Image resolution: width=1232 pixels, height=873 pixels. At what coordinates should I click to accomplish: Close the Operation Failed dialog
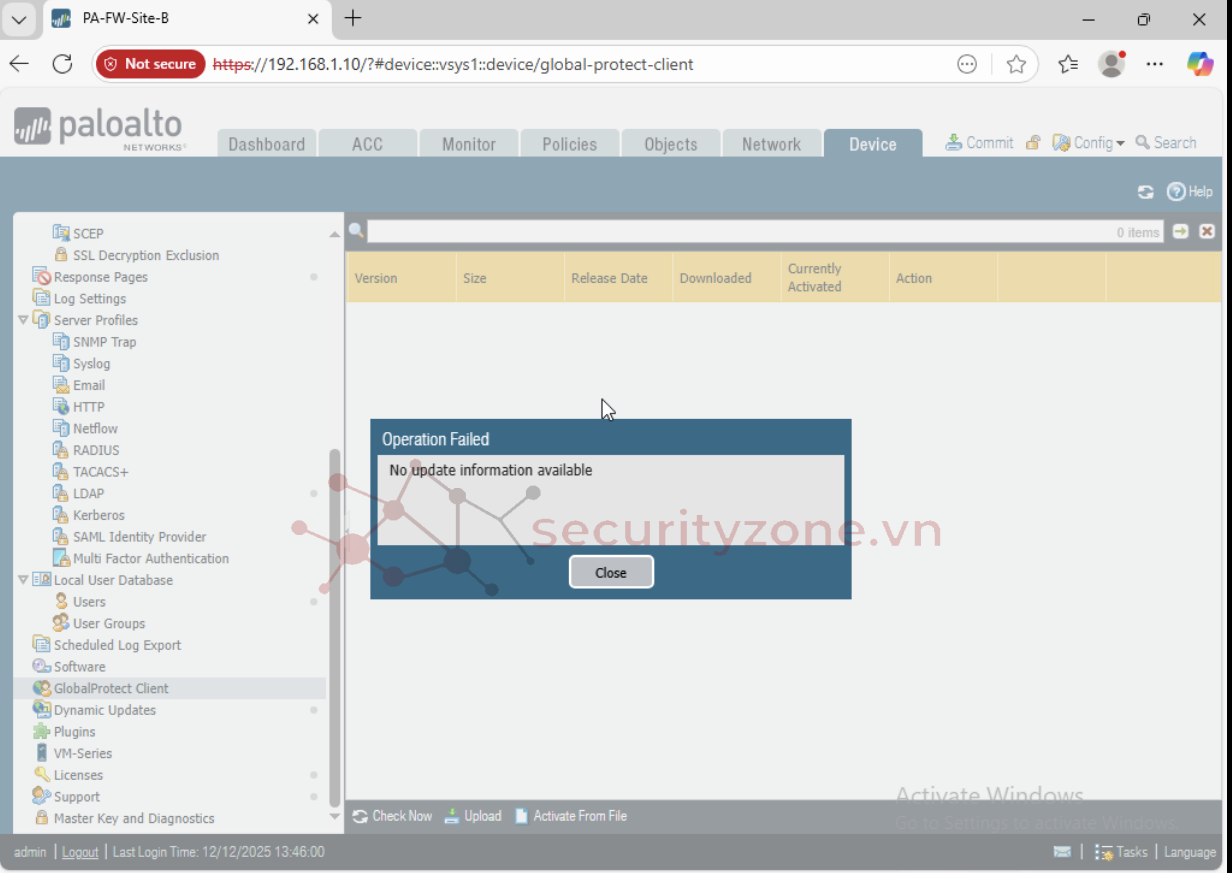[x=611, y=572]
